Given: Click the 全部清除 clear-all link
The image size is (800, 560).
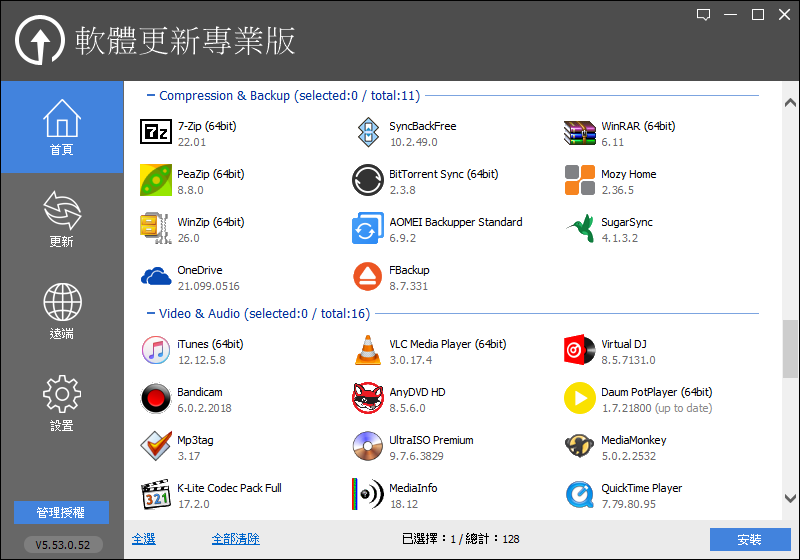Looking at the screenshot, I should (x=236, y=539).
